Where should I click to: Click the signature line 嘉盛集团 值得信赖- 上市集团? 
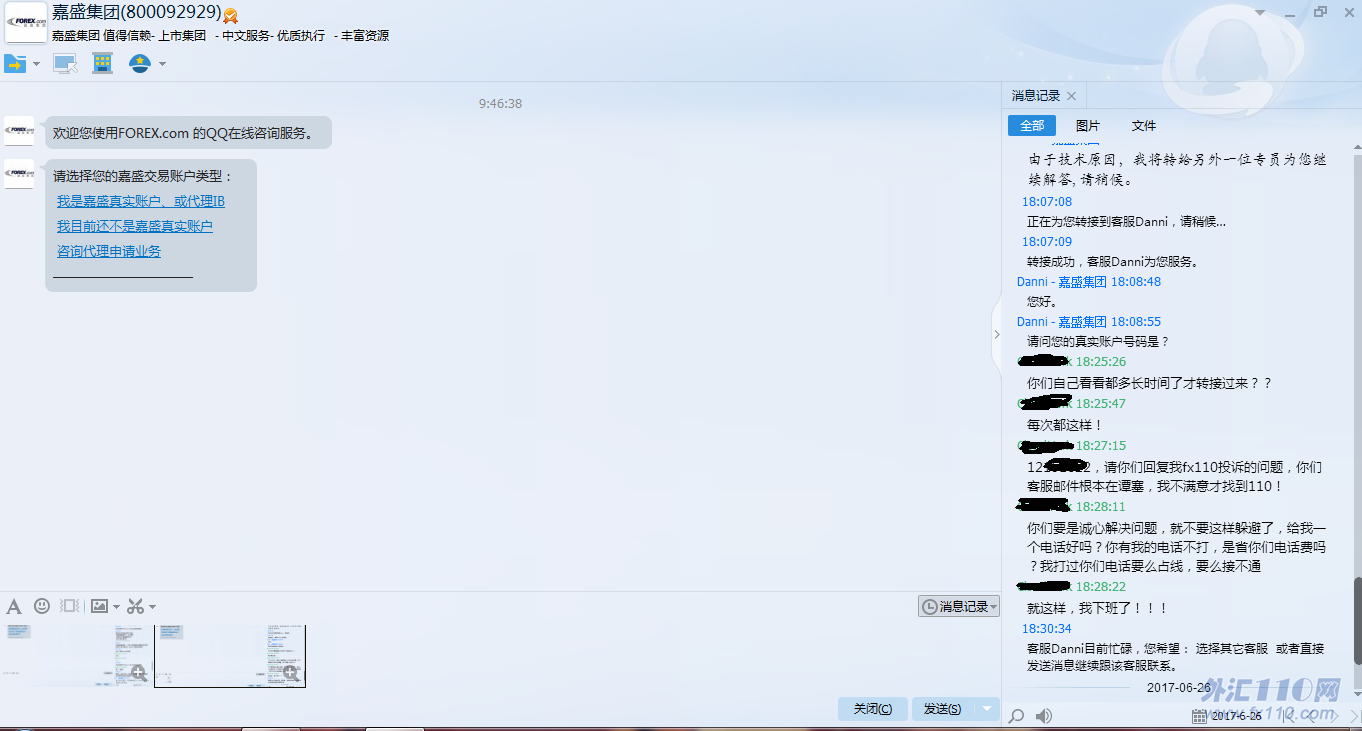point(129,36)
